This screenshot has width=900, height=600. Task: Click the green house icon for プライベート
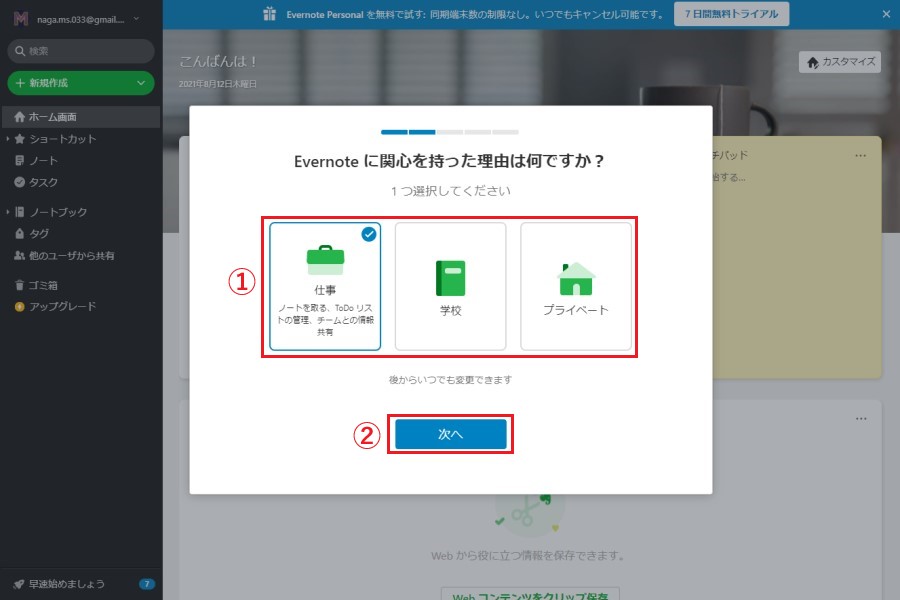click(576, 278)
